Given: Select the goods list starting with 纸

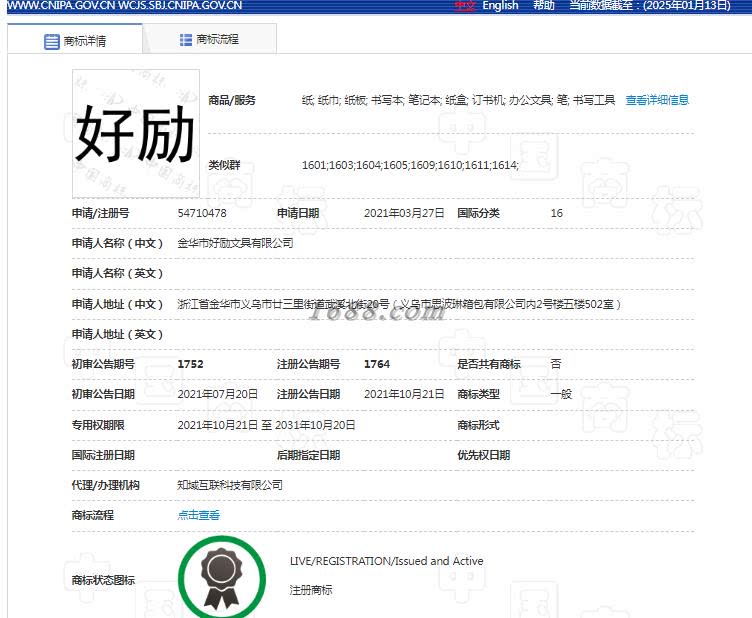Looking at the screenshot, I should [x=458, y=100].
